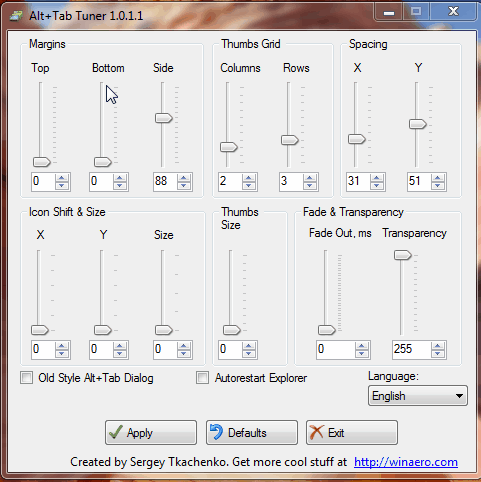Click the Spacing Y slider thumb
481x482 pixels.
tap(418, 124)
